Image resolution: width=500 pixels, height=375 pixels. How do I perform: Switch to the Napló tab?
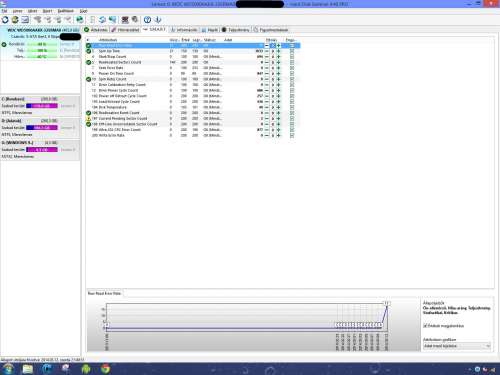[x=210, y=30]
